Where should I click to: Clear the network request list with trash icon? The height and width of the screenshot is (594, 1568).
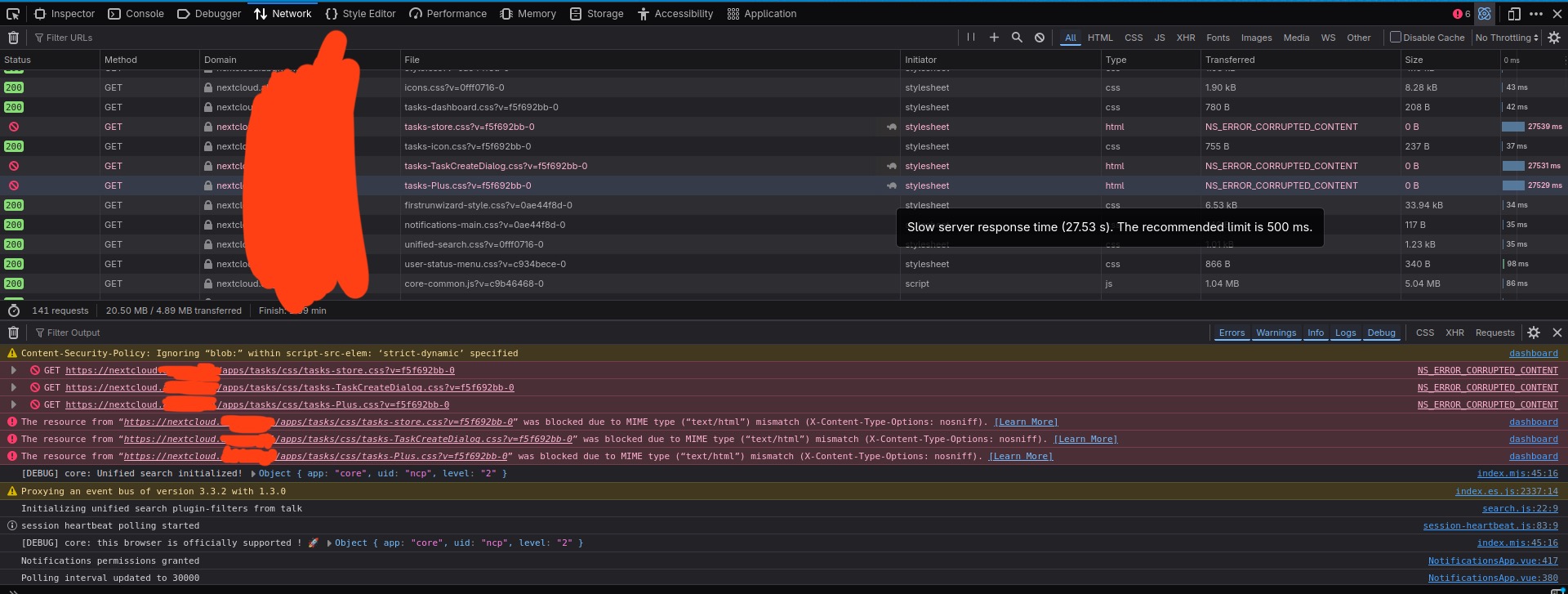(x=13, y=38)
